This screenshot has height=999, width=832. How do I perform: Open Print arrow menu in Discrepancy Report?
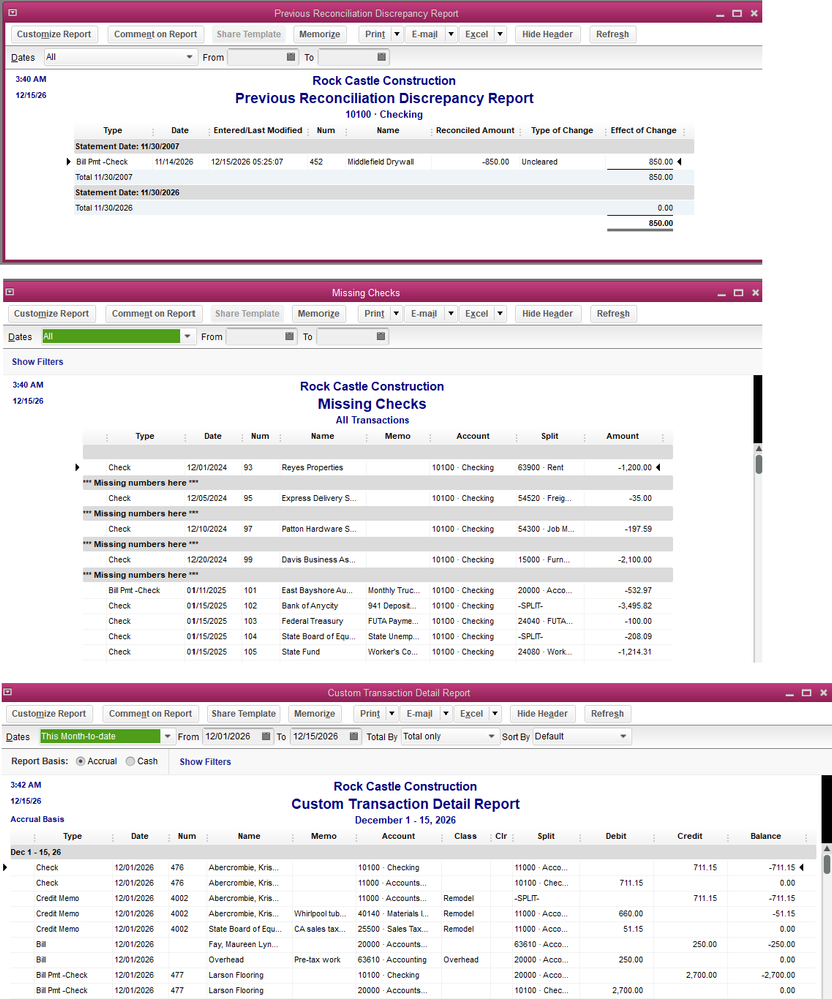tap(397, 34)
